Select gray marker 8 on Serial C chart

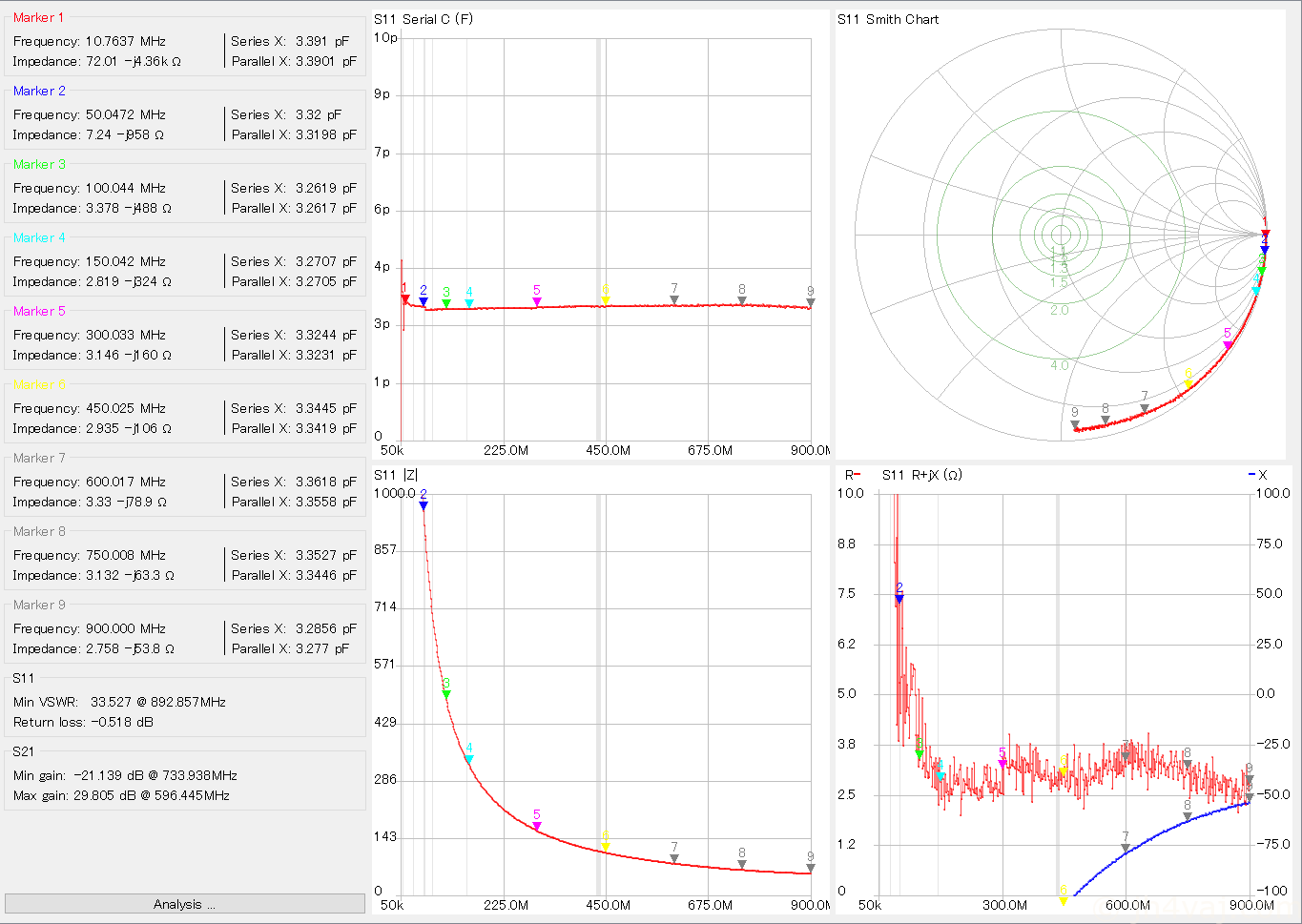[742, 300]
